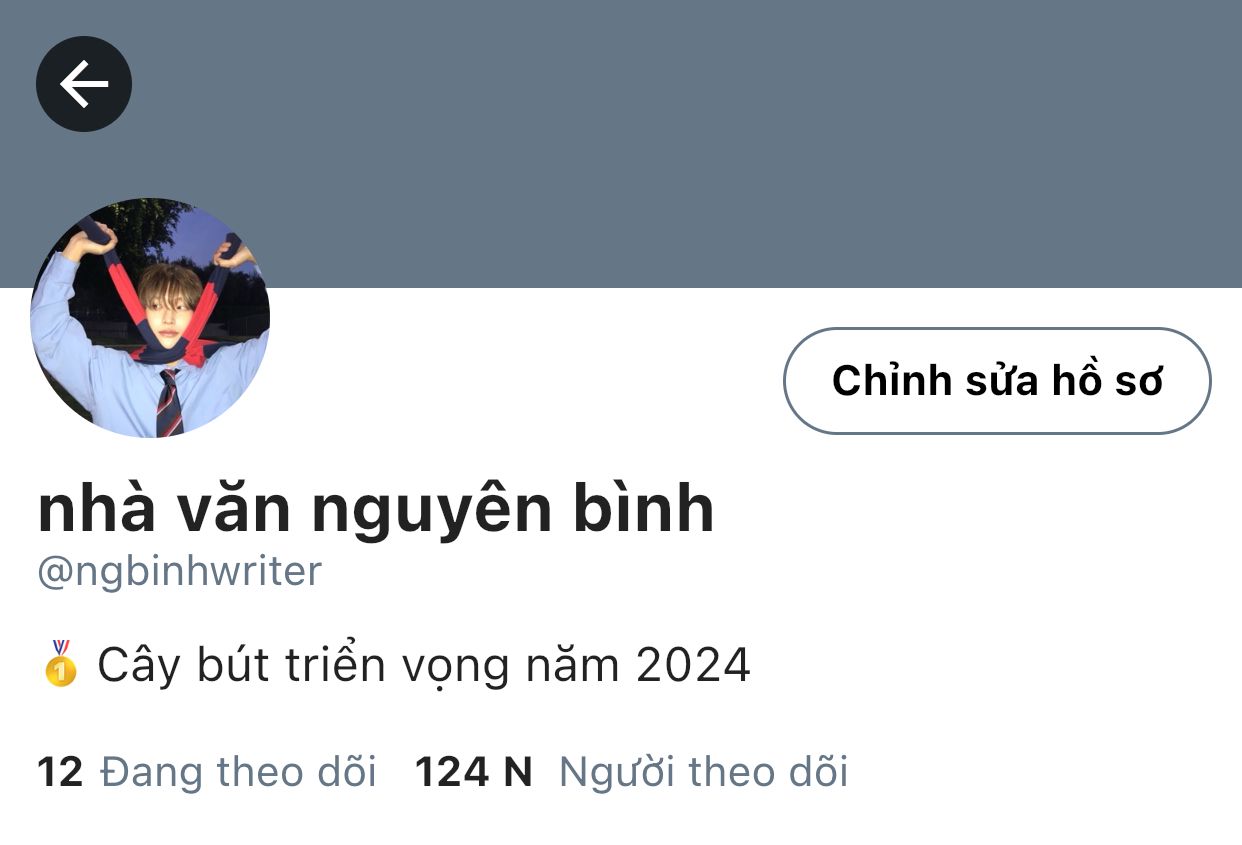
Task: Click the gold medal emoji in bio
Action: pyautogui.click(x=60, y=663)
